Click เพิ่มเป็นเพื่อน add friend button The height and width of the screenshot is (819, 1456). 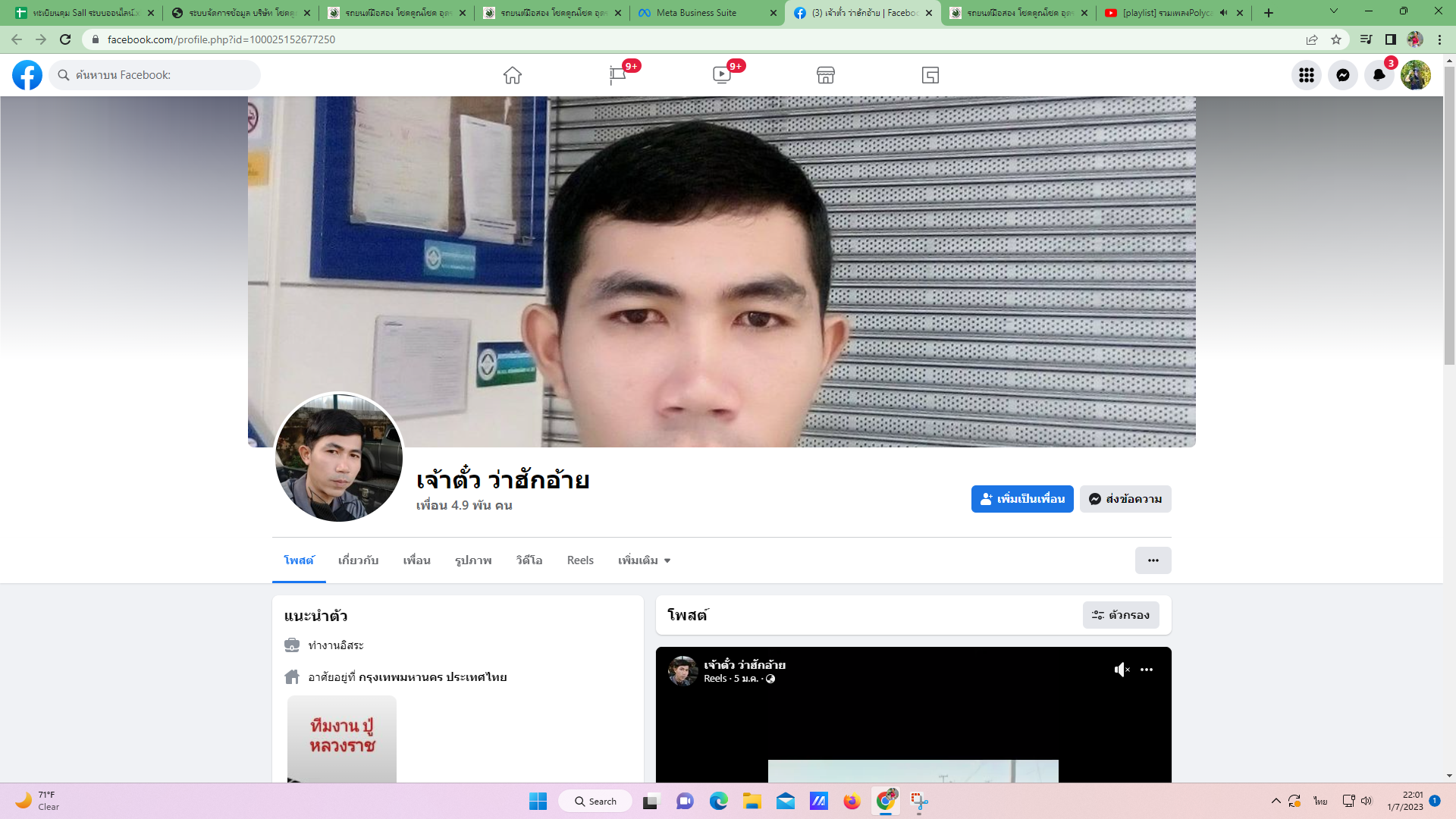1021,499
